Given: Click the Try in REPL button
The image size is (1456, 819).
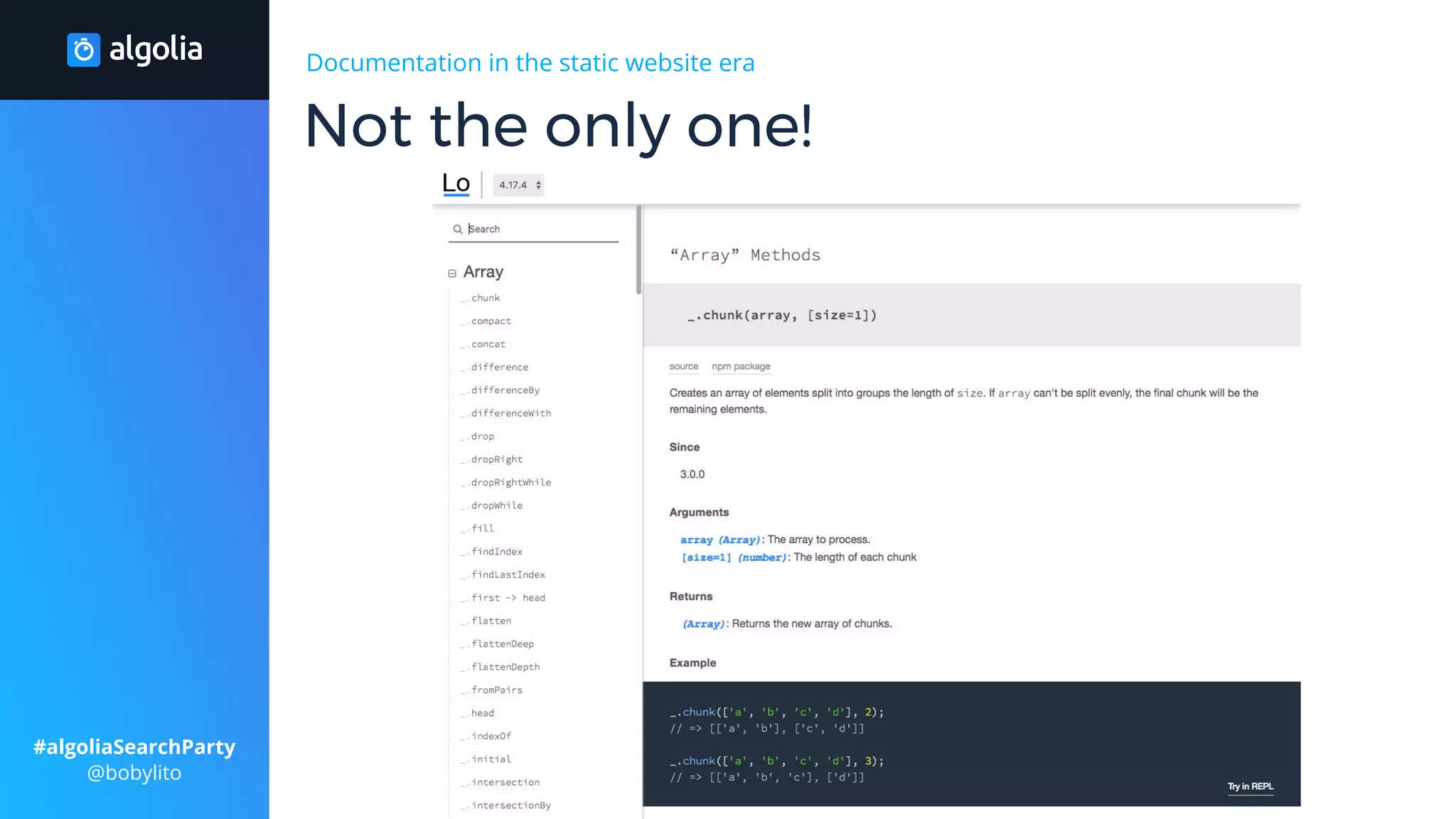Looking at the screenshot, I should pos(1251,786).
